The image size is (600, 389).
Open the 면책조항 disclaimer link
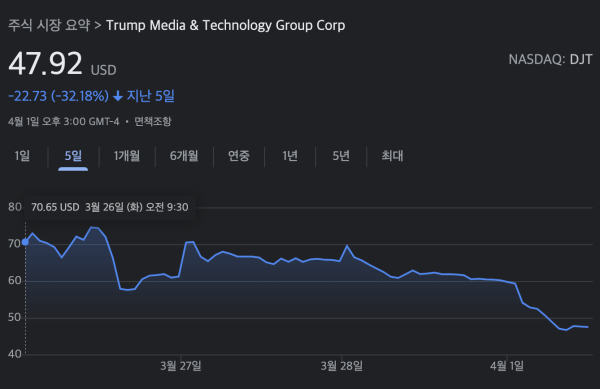(x=153, y=122)
